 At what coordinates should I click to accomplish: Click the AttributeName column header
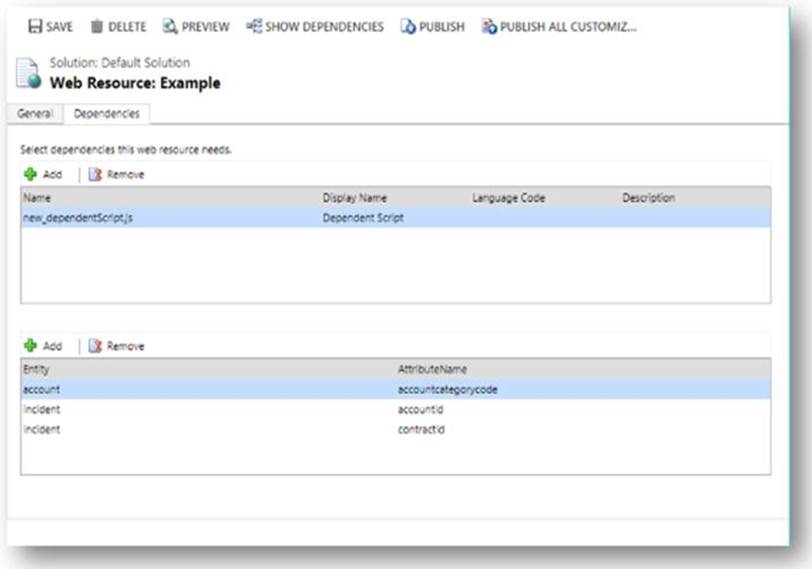click(432, 369)
